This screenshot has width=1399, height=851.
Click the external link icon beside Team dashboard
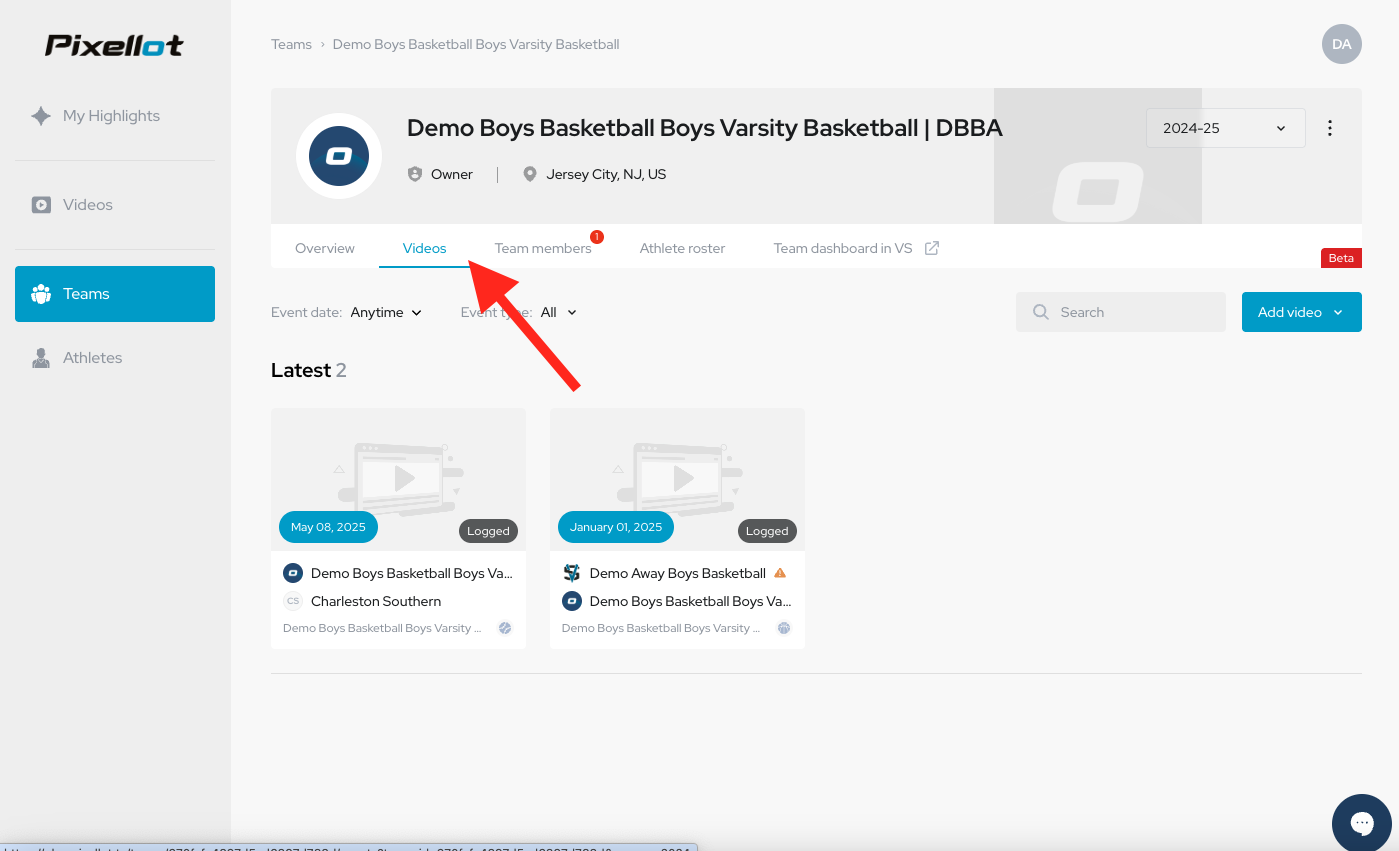[x=931, y=248]
